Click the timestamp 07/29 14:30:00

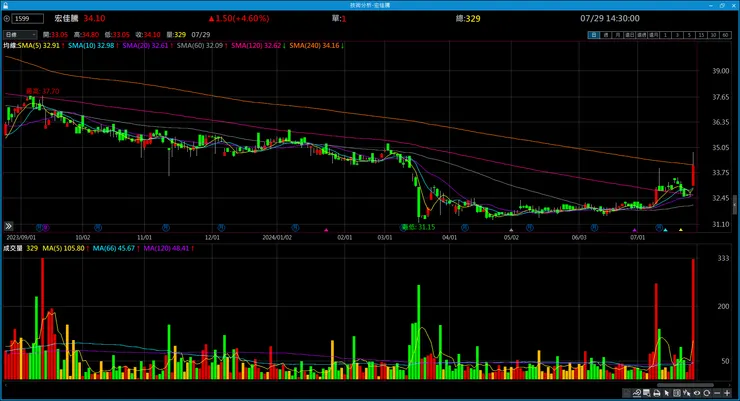(610, 18)
